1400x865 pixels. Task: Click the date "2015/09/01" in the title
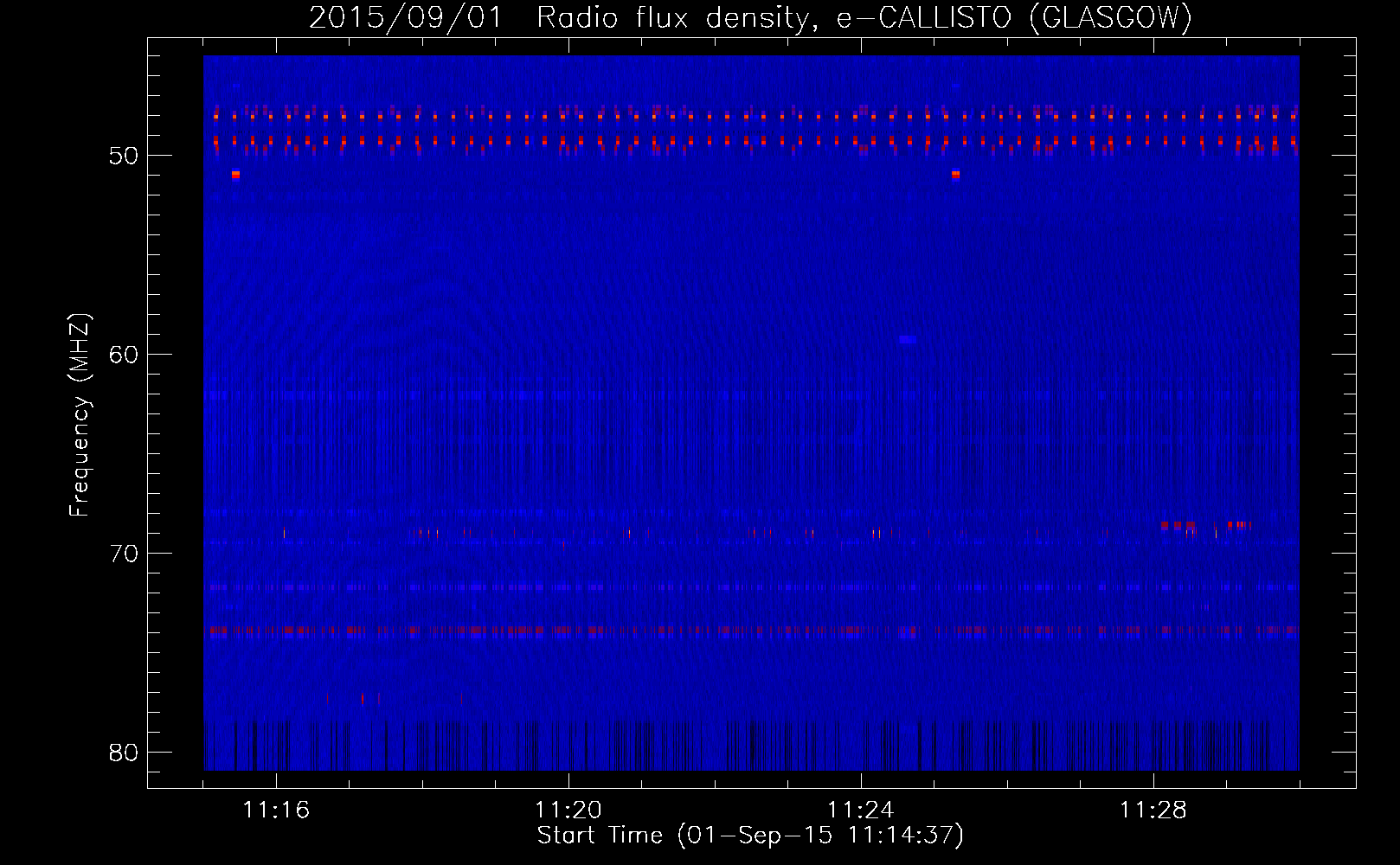click(x=406, y=17)
